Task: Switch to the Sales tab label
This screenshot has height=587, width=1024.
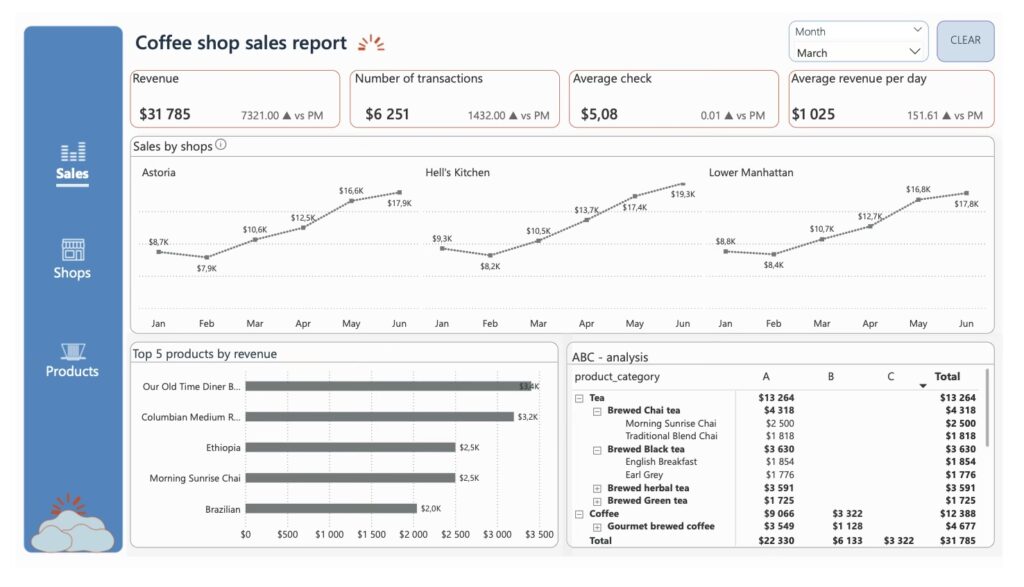Action: pyautogui.click(x=72, y=174)
